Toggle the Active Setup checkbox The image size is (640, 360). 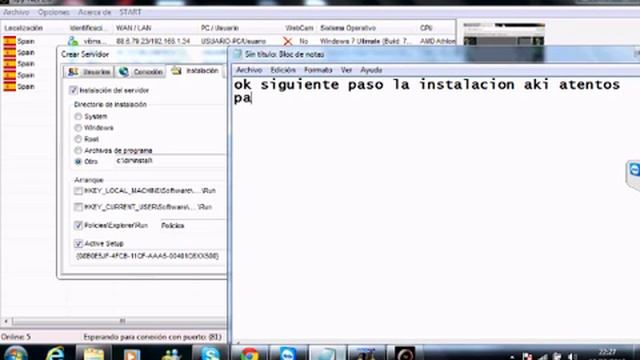pos(78,244)
